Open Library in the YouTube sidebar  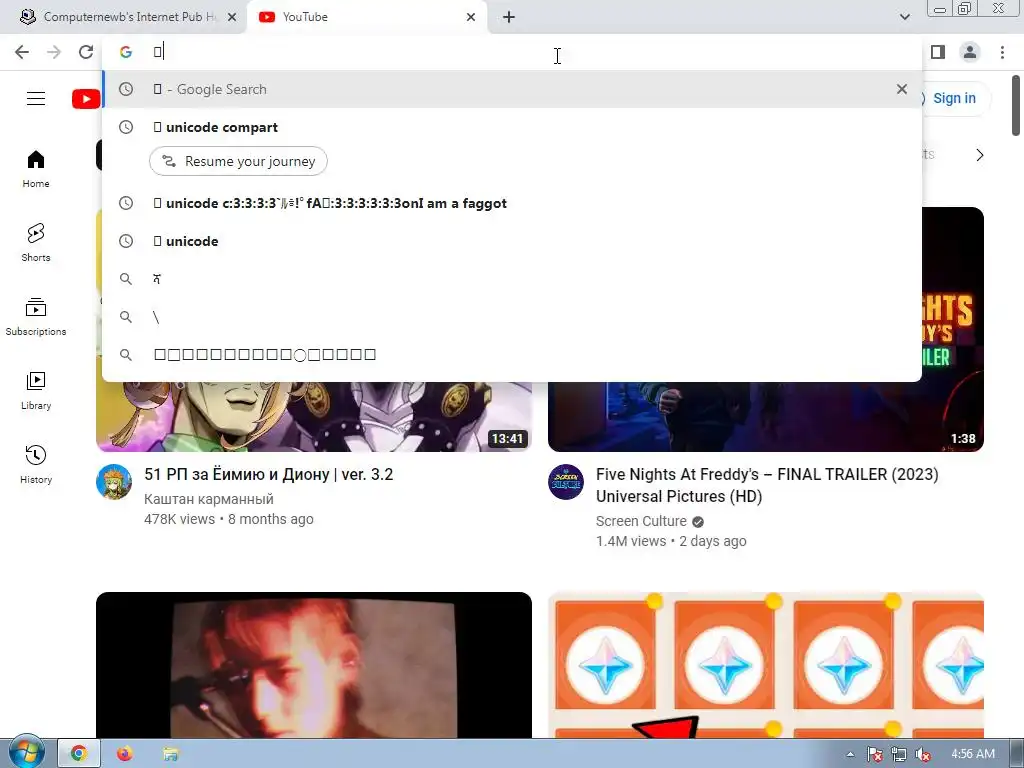(36, 391)
